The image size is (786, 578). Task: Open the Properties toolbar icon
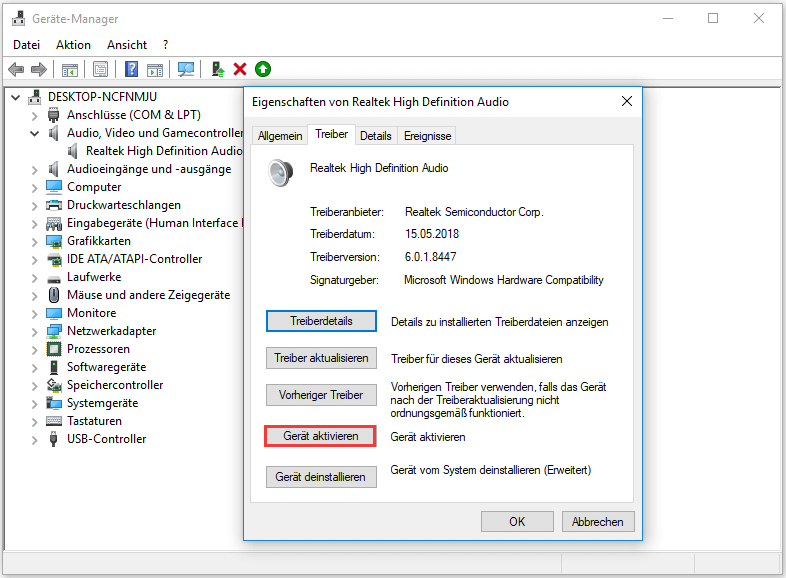click(x=101, y=69)
